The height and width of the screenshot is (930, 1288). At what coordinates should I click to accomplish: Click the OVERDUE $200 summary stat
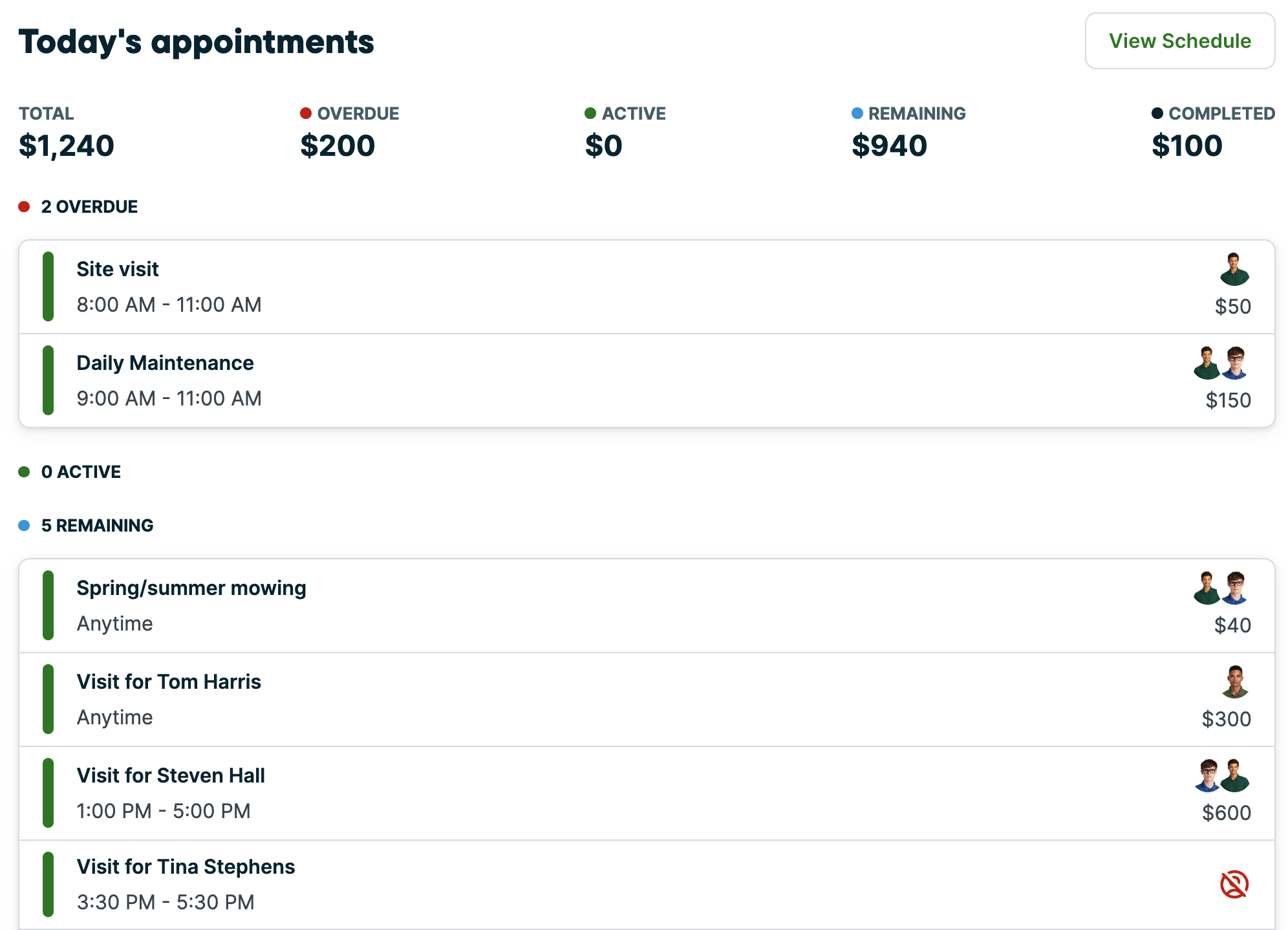349,133
